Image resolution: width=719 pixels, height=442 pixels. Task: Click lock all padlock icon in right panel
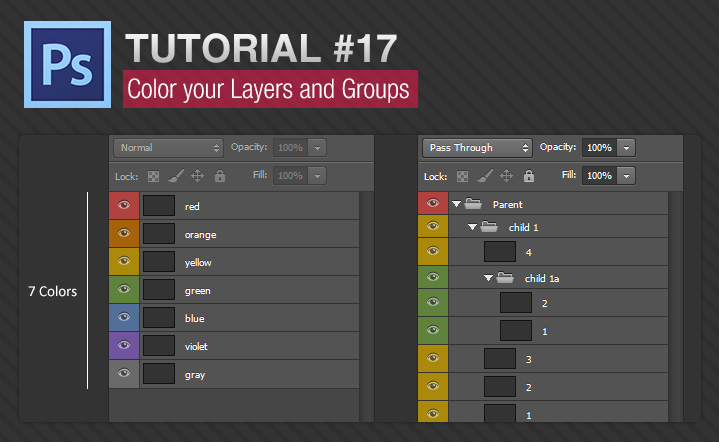pos(528,176)
